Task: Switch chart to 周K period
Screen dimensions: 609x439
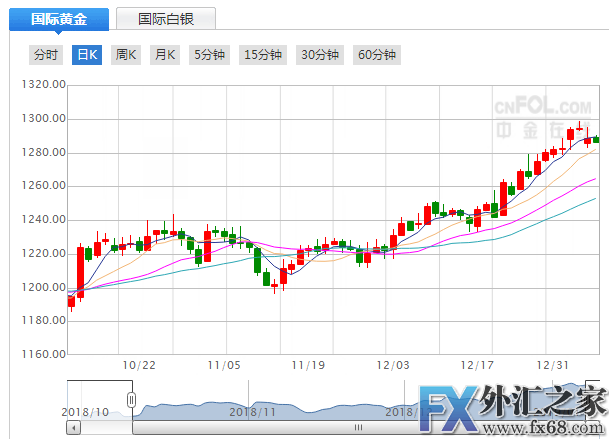Action: coord(126,55)
